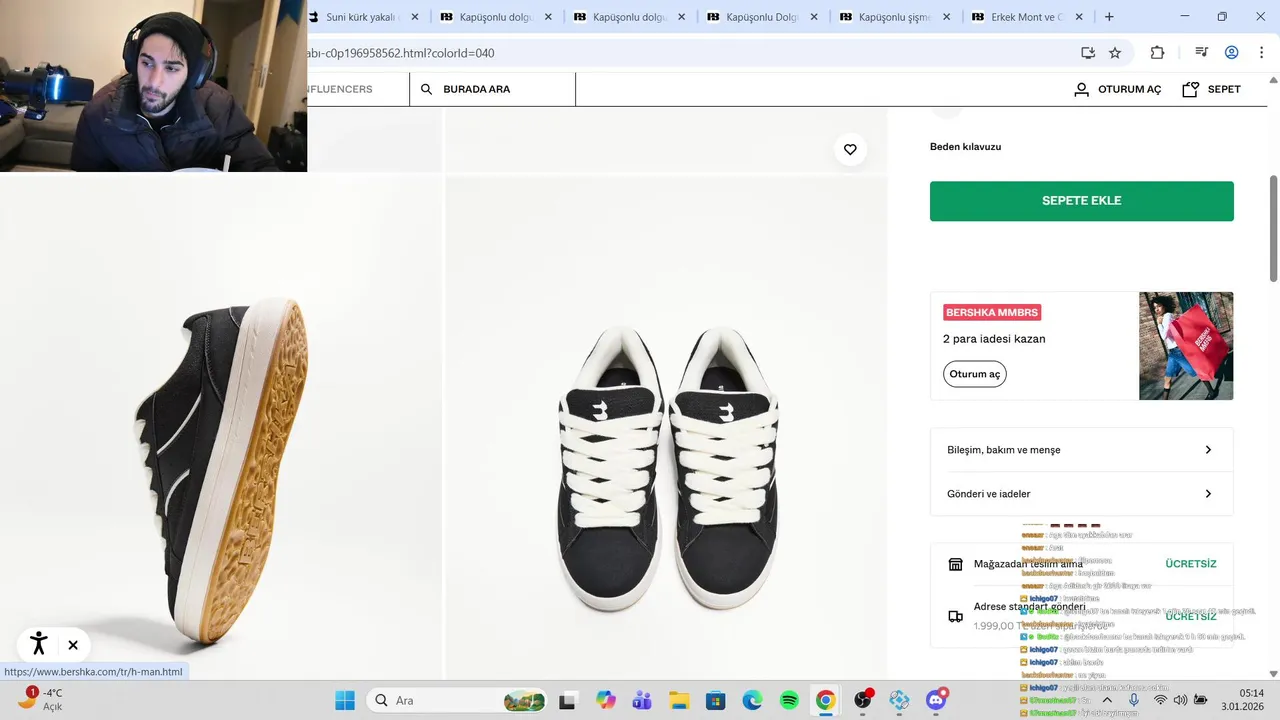Click the 'Gönderi ve iadeler' chevron arrow

[1208, 494]
